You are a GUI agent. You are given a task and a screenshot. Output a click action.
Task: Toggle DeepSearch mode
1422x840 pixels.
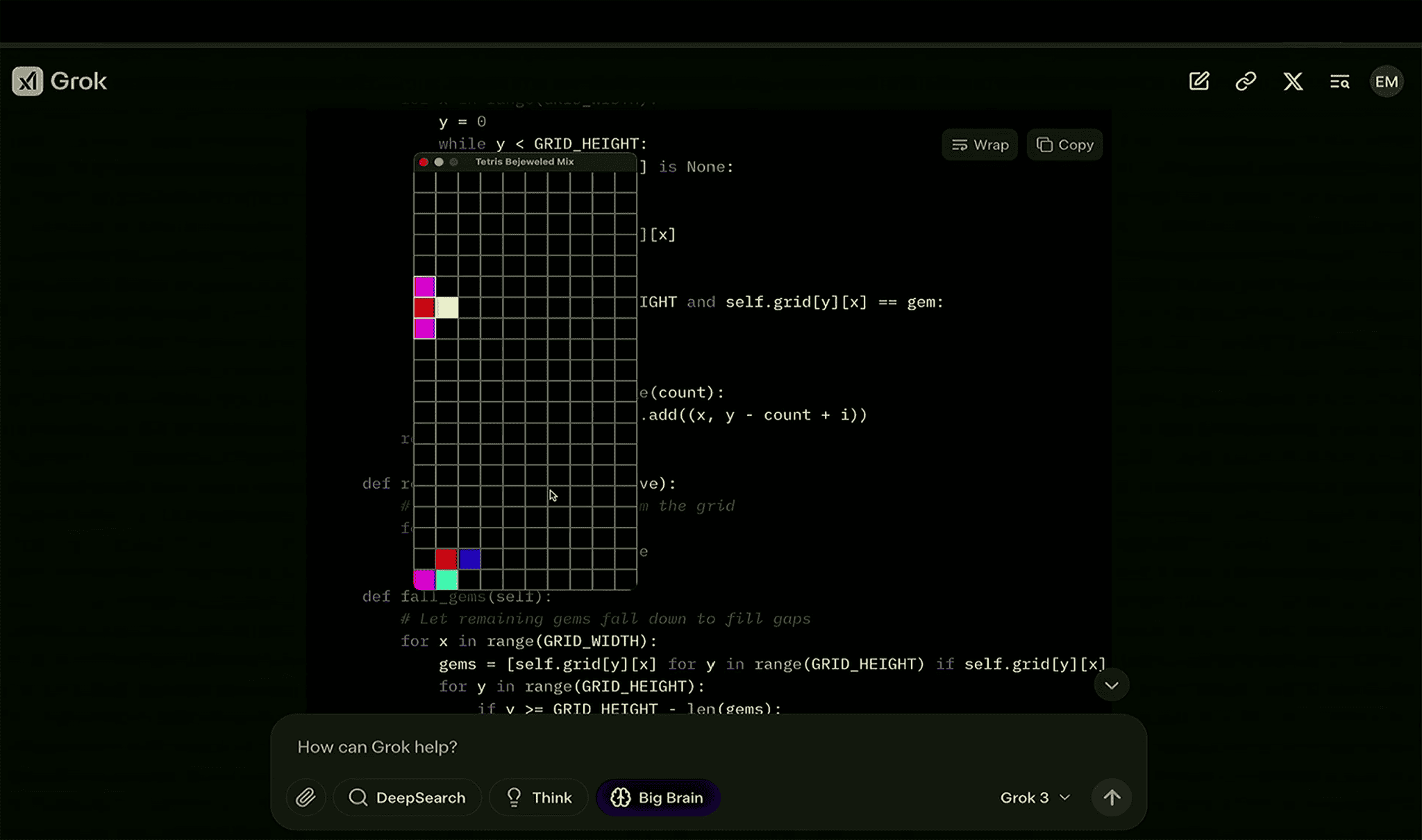pos(407,798)
